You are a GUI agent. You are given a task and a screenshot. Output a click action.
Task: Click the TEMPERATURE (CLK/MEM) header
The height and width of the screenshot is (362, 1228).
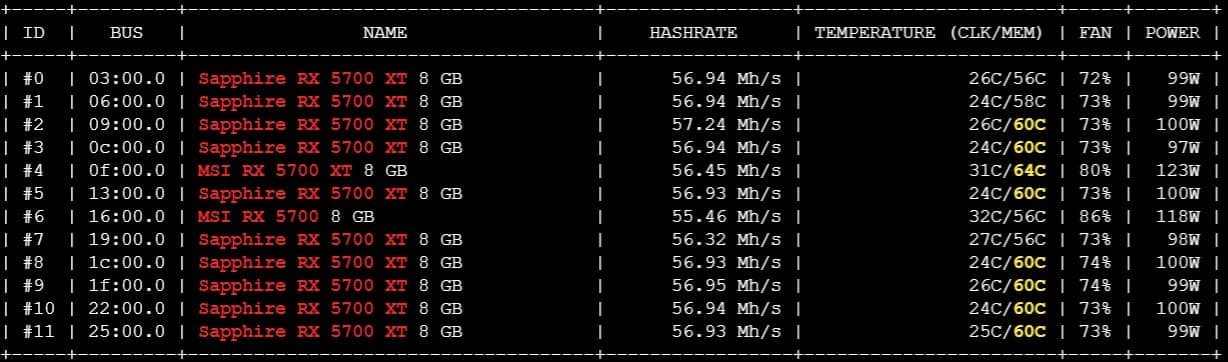pyautogui.click(x=928, y=32)
